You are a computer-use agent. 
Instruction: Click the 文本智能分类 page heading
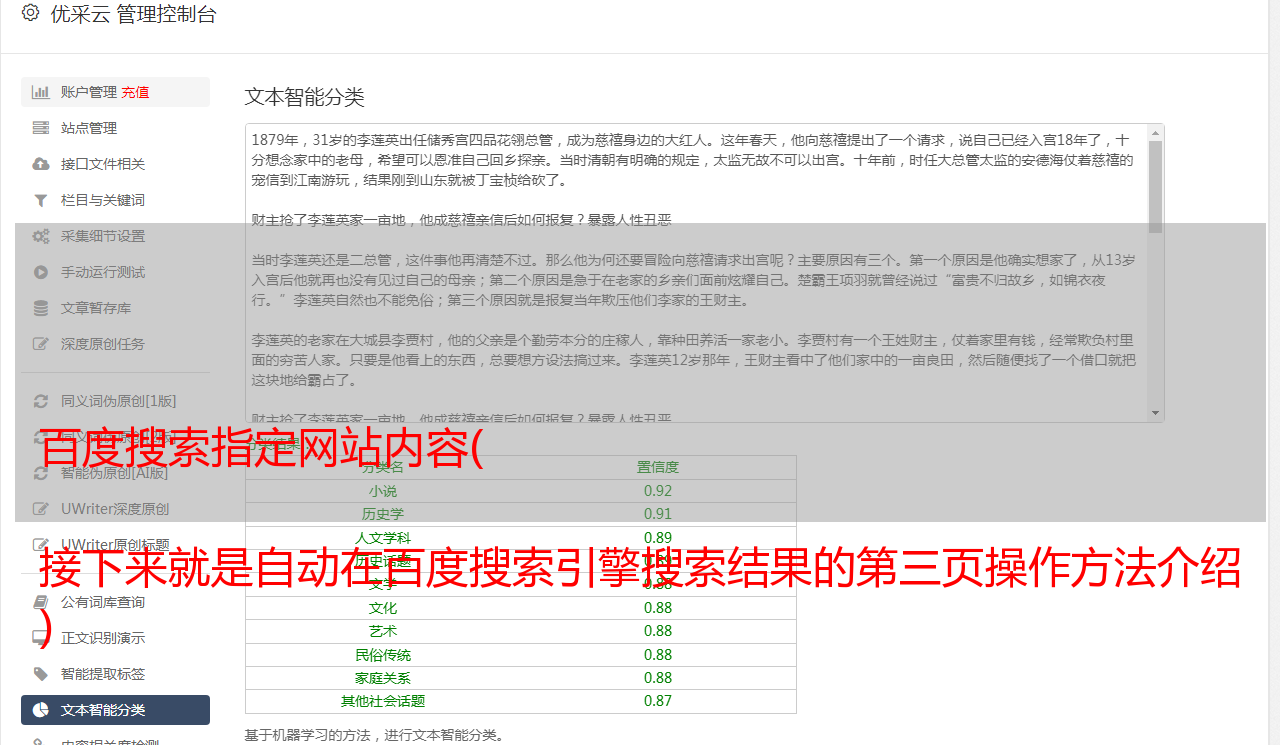[305, 97]
